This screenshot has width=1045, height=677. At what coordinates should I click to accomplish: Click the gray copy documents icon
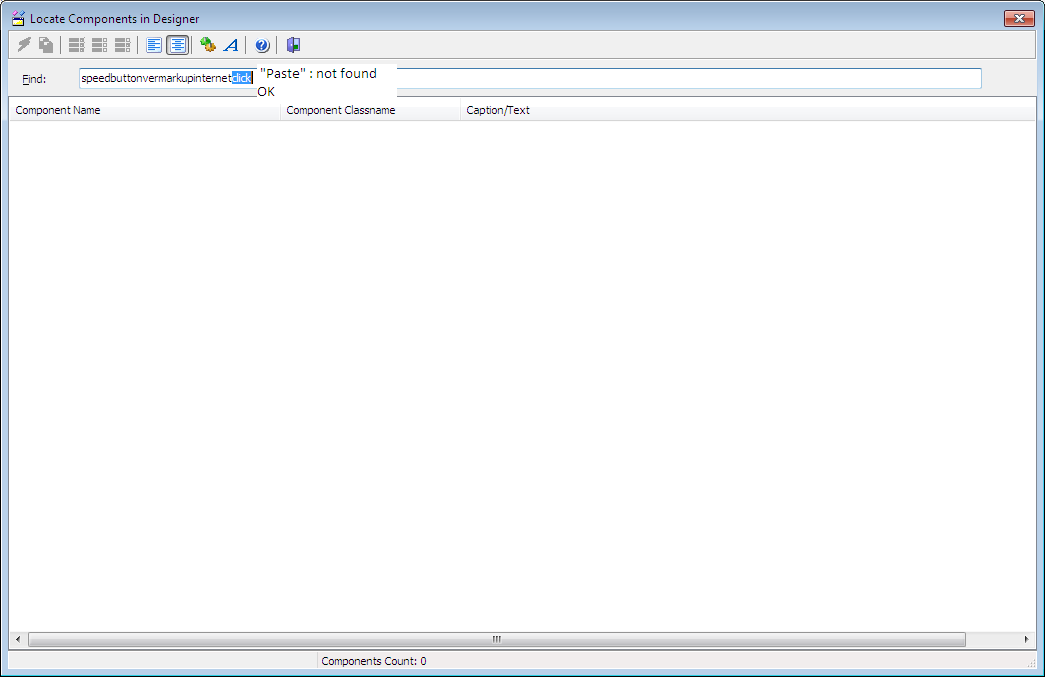tap(46, 45)
